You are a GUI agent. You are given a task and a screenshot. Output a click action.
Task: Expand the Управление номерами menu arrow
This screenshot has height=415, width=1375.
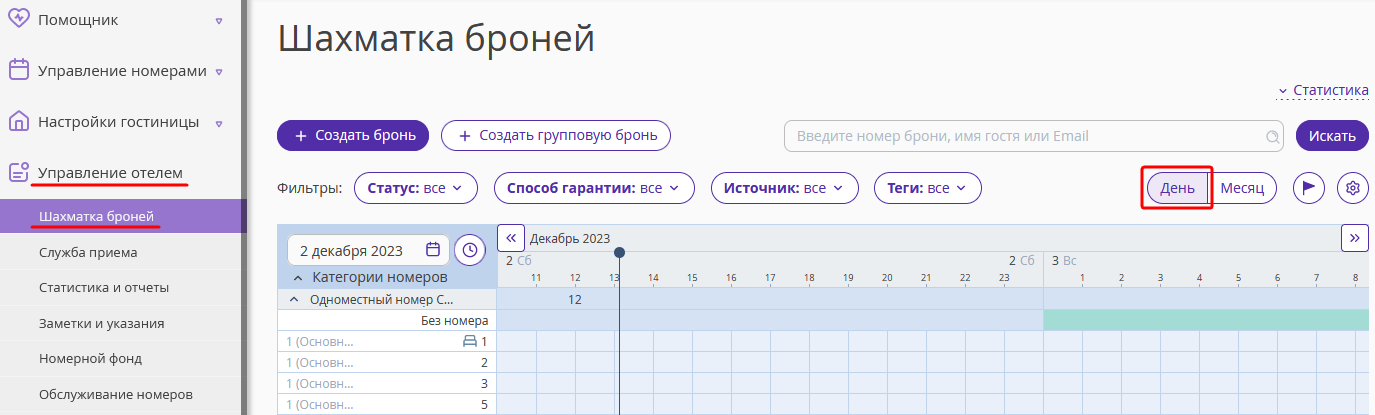(x=218, y=72)
